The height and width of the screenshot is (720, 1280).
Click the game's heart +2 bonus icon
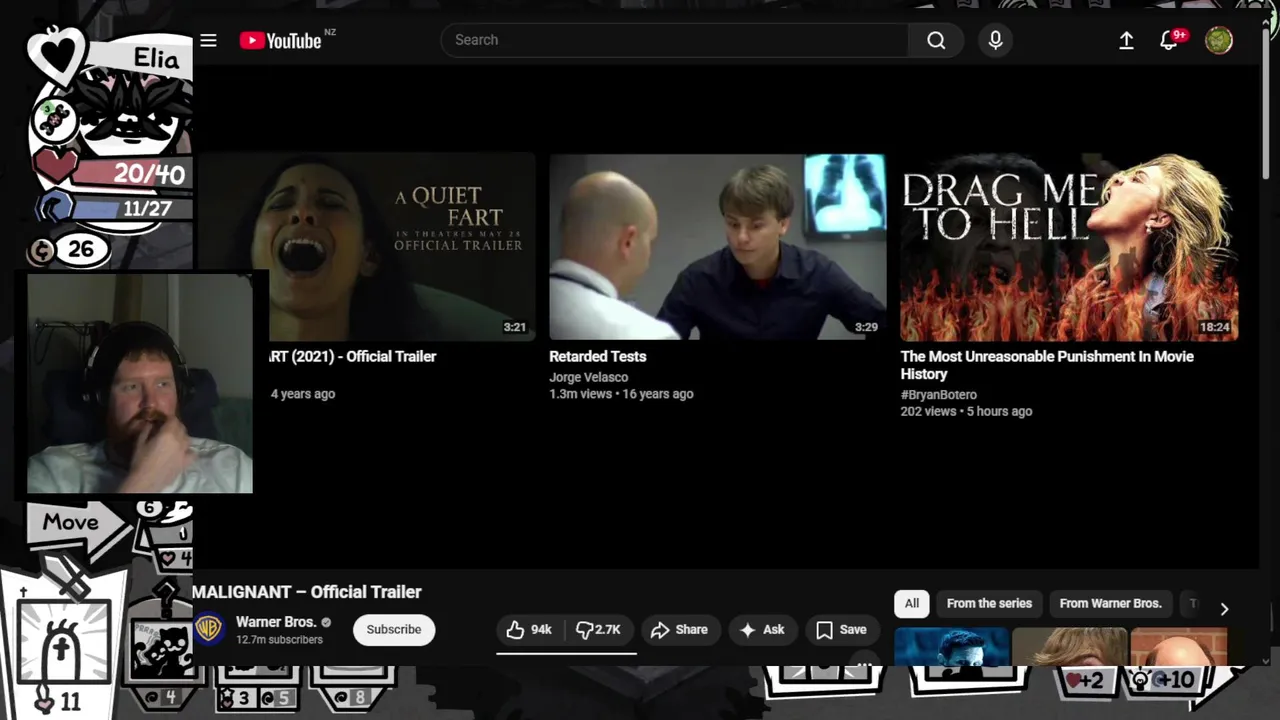[x=1084, y=681]
